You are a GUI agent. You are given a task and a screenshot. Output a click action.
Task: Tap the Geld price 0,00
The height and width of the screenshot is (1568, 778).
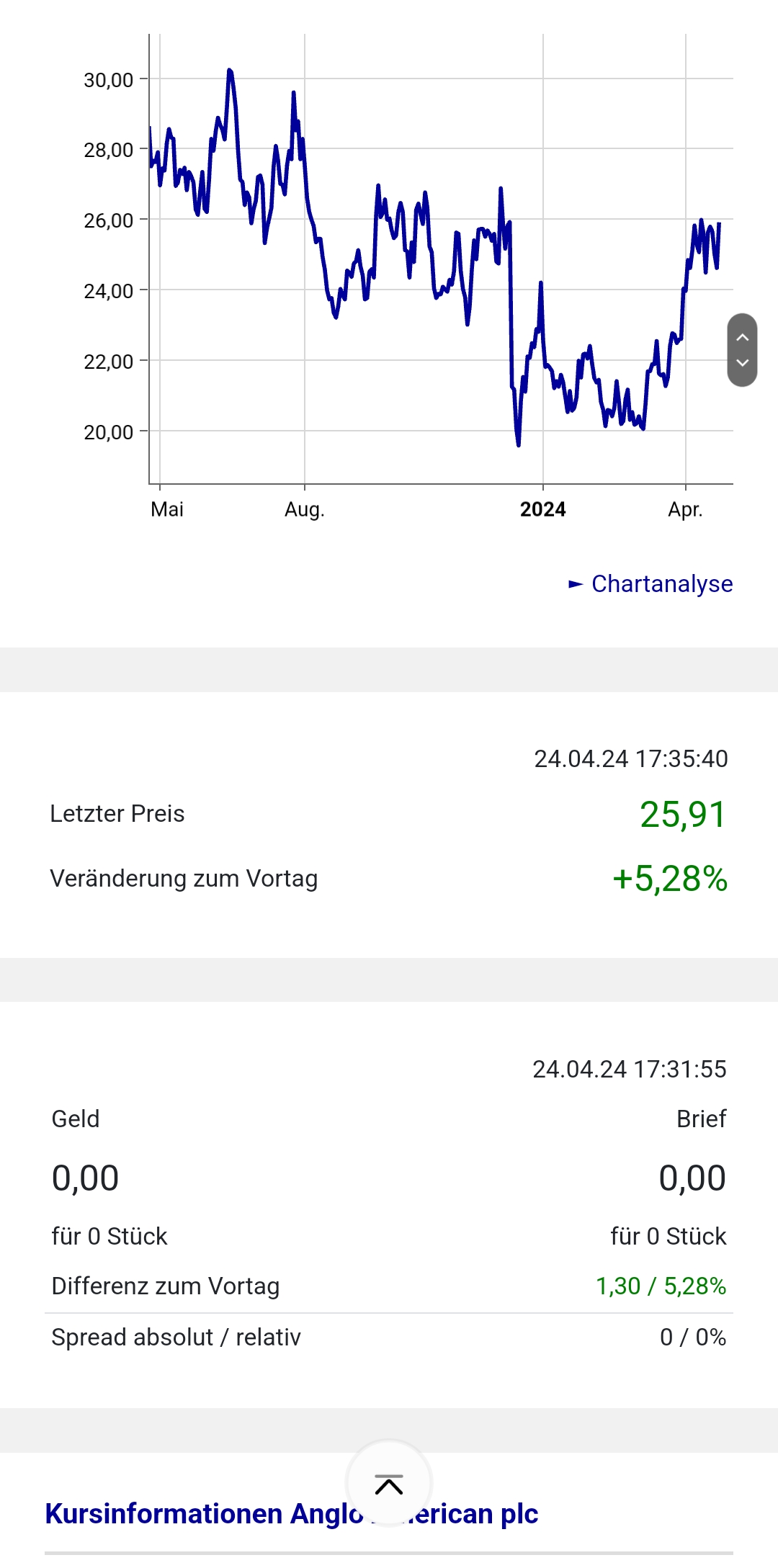[85, 1178]
